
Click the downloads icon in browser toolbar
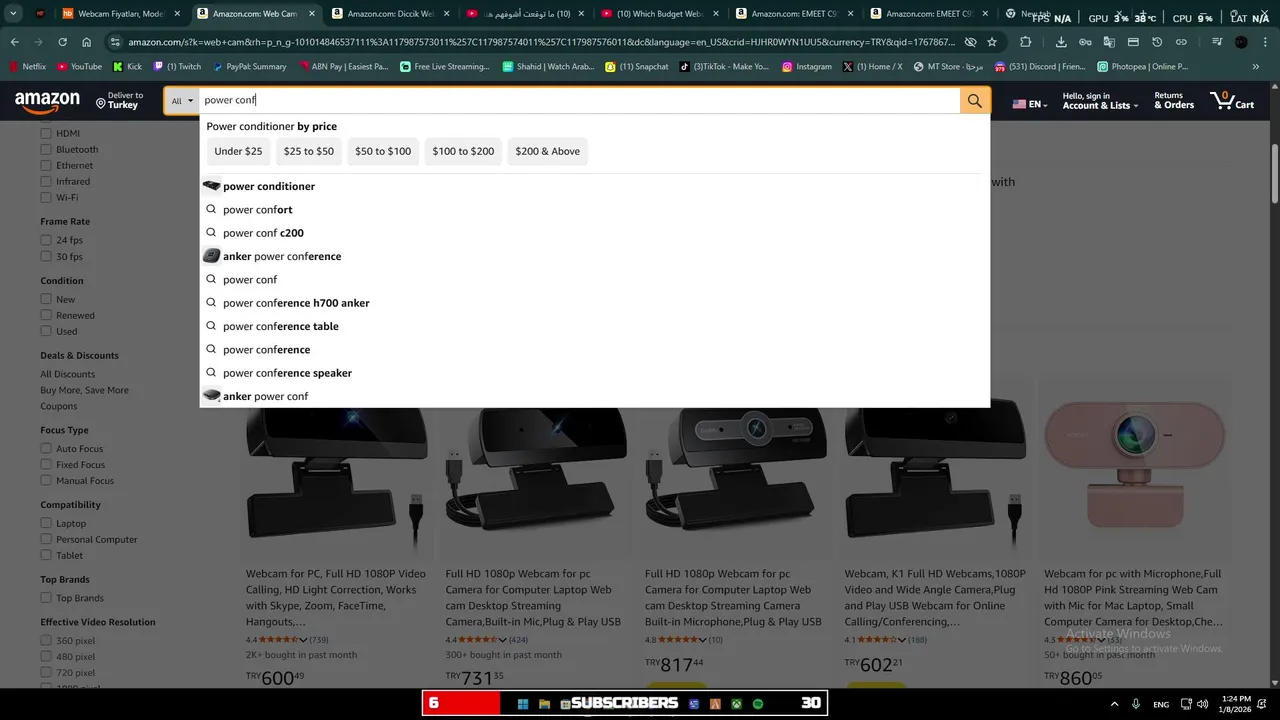coord(1061,42)
